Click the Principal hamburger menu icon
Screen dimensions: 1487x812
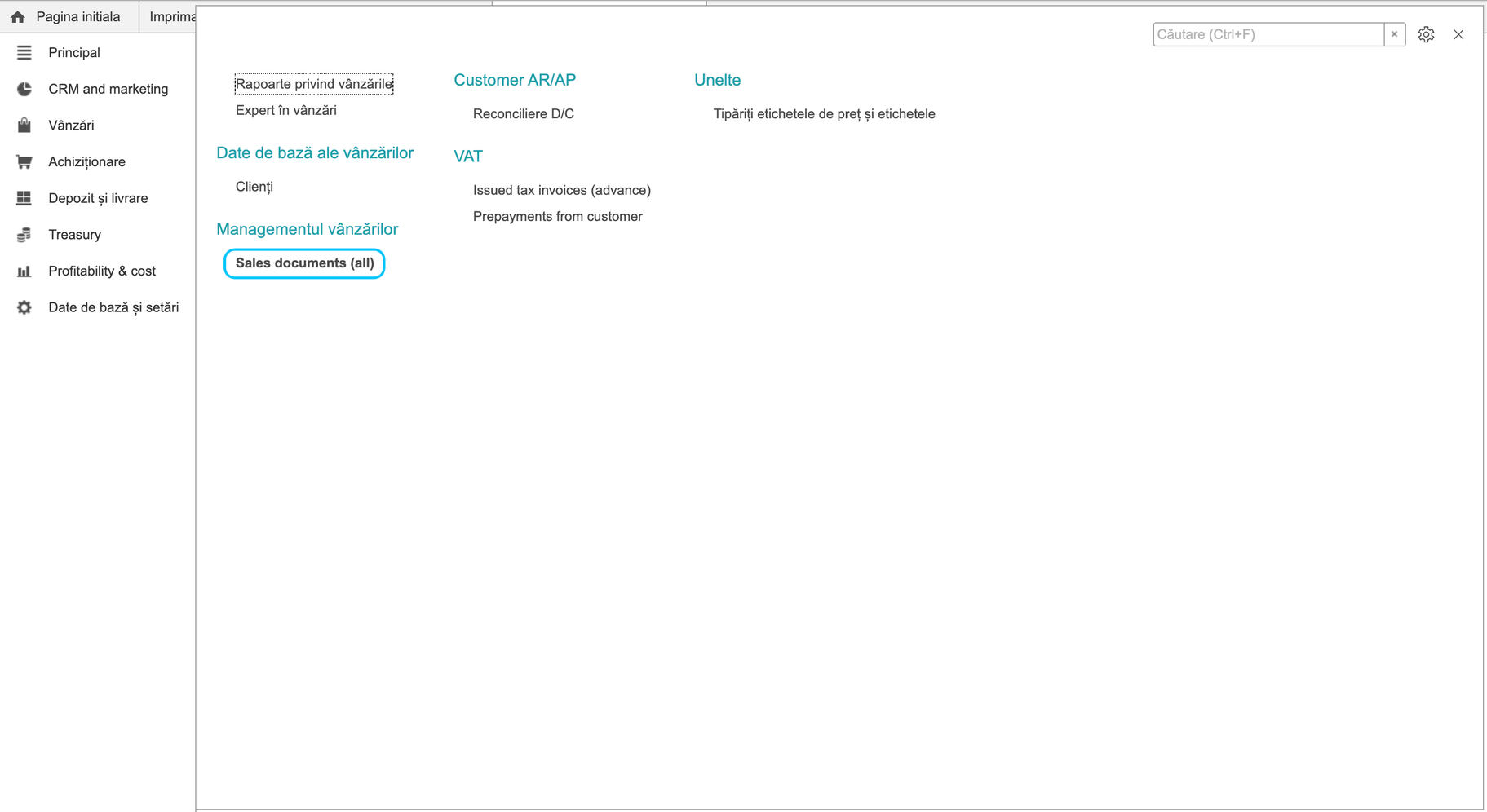click(x=24, y=52)
